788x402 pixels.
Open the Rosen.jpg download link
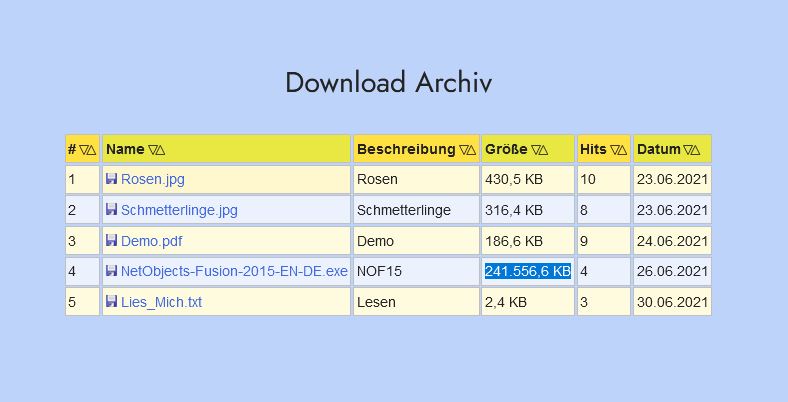pyautogui.click(x=152, y=180)
